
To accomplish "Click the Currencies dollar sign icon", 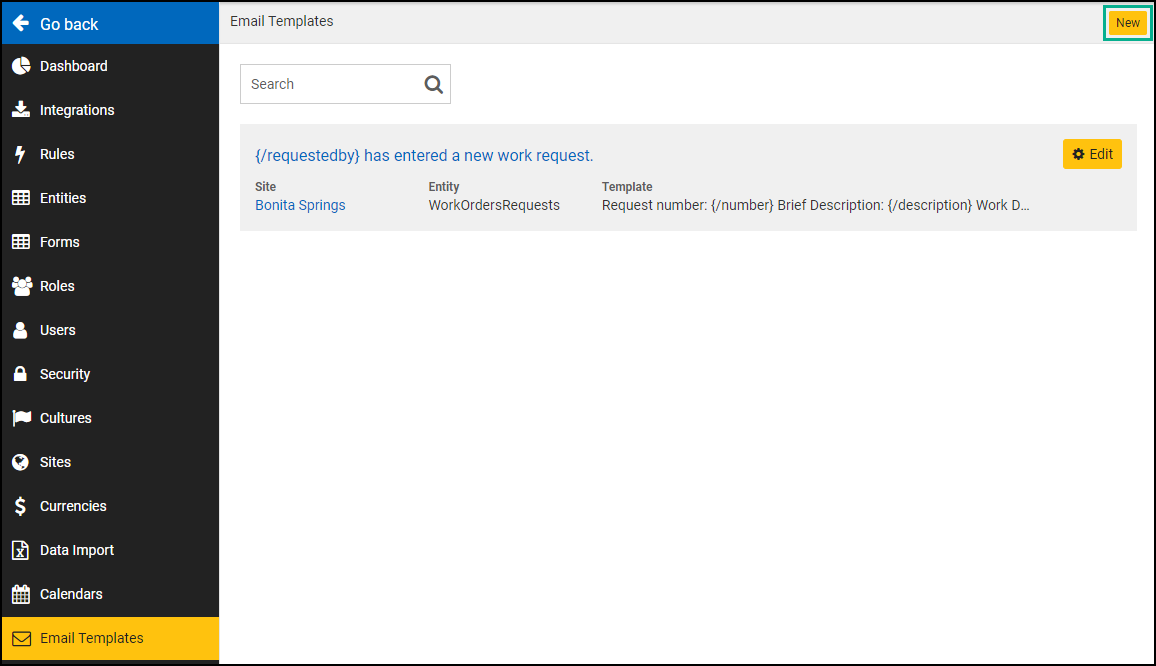I will pyautogui.click(x=20, y=506).
